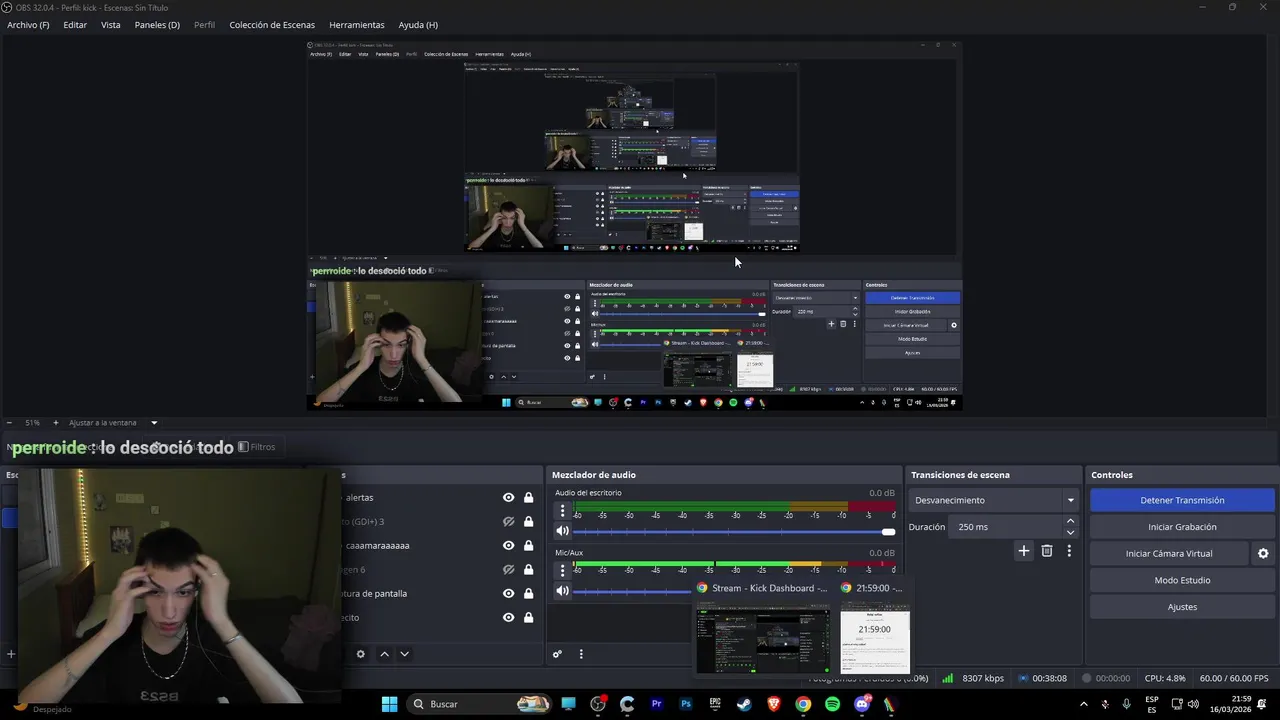Switch to Modo Estudio

pyautogui.click(x=1182, y=580)
